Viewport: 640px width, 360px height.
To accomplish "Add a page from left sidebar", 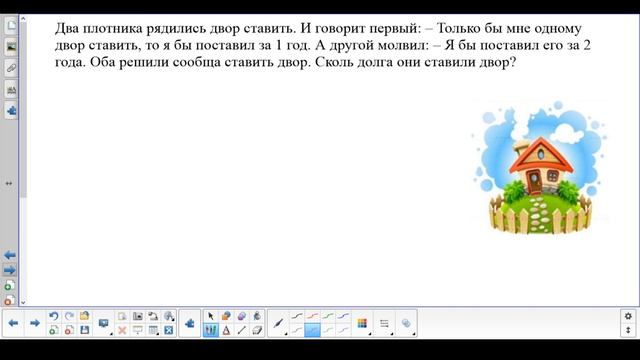I will coord(10,285).
